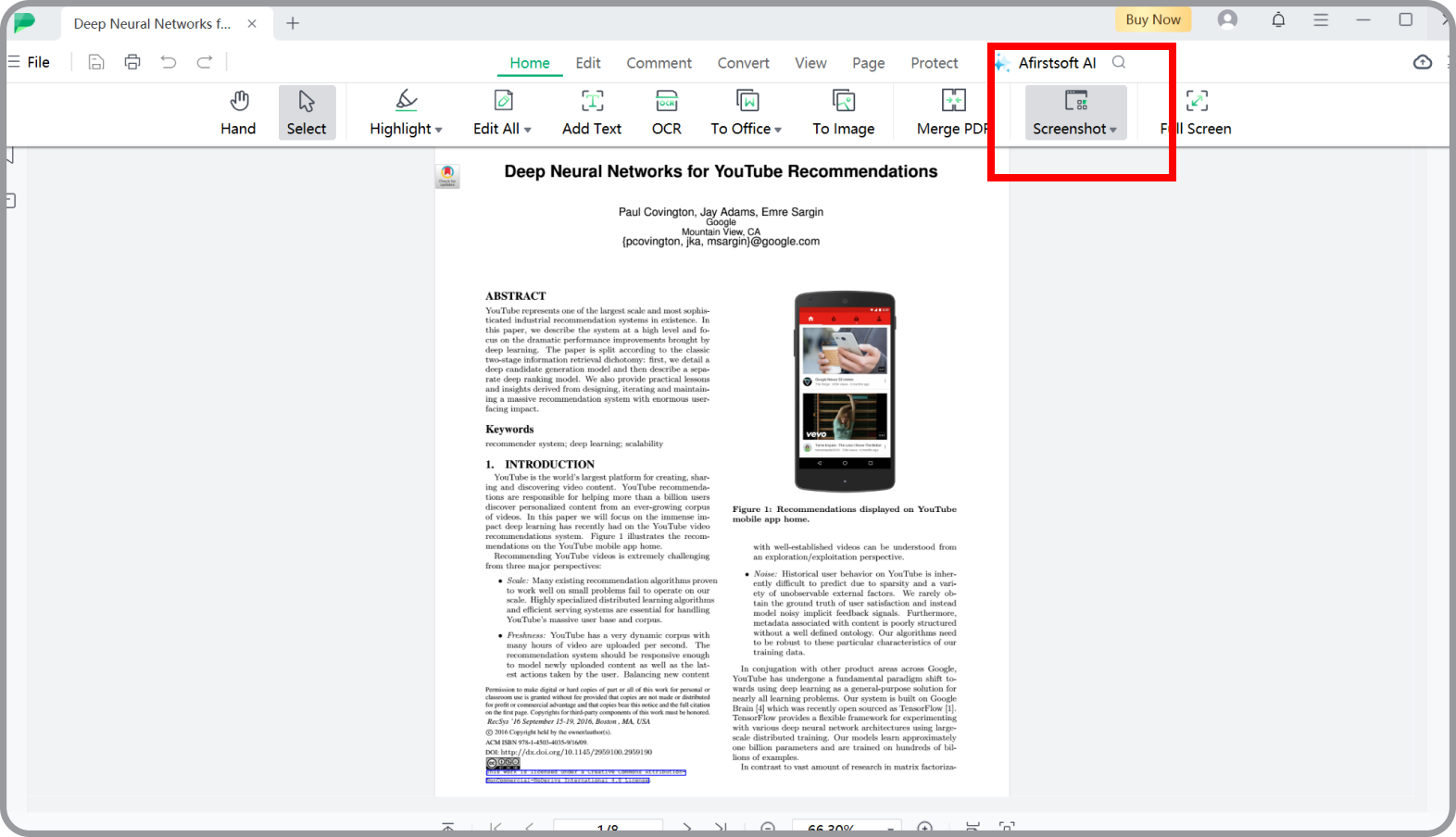1456x837 pixels.
Task: Open the notifications bell
Action: tap(1278, 19)
